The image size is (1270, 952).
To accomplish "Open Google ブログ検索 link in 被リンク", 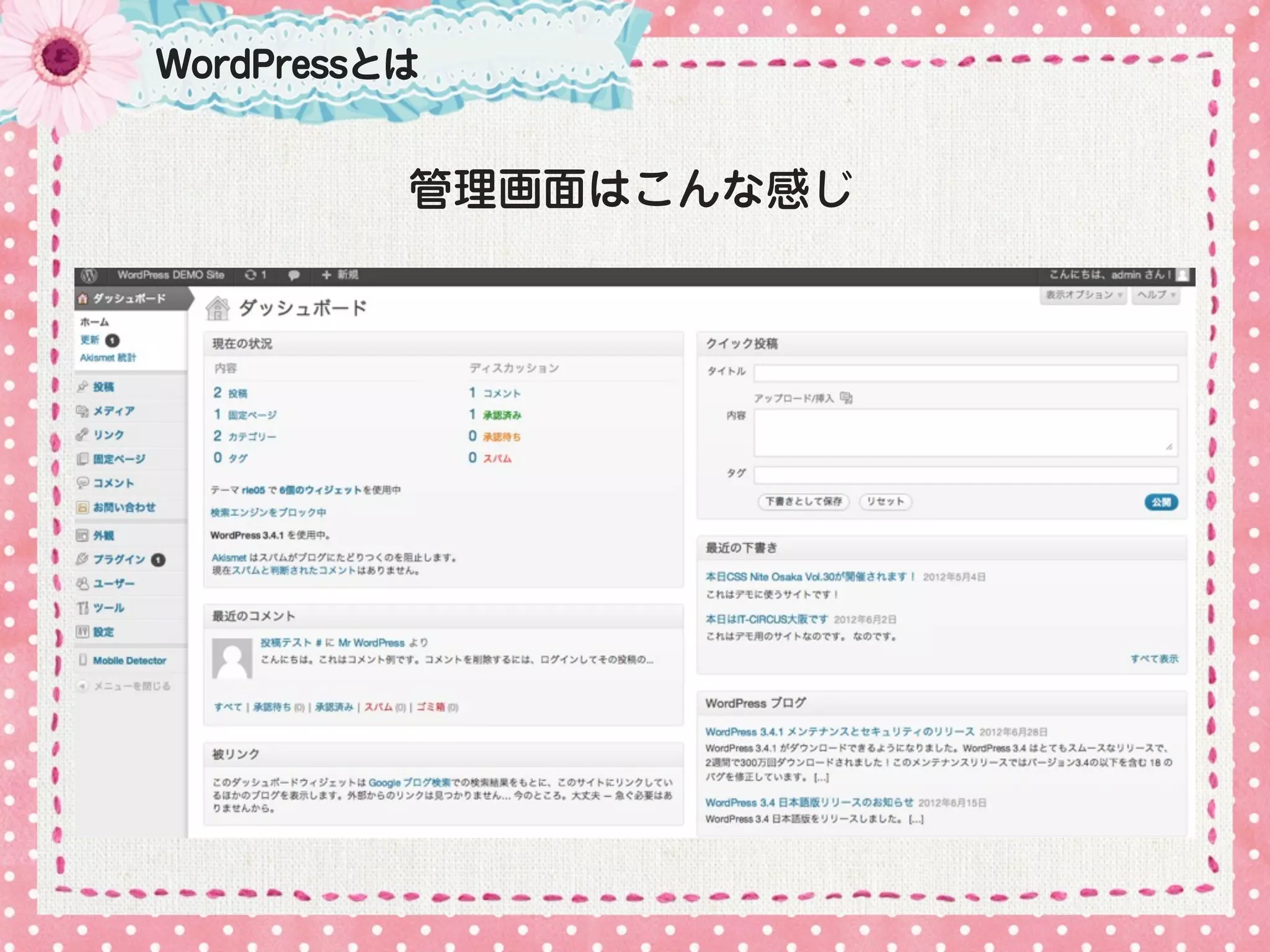I will click(409, 783).
